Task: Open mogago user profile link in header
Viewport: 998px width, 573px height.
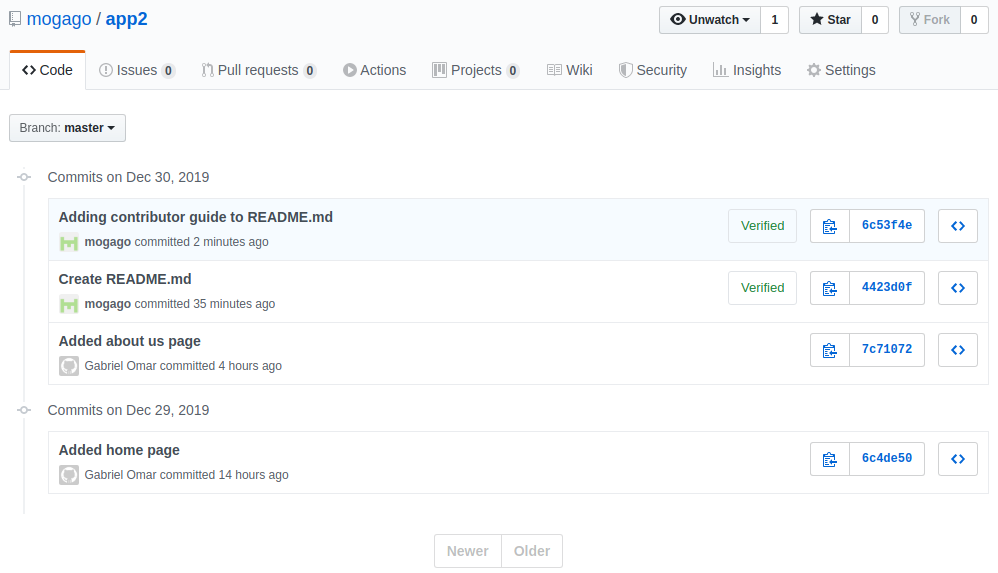Action: 59,19
